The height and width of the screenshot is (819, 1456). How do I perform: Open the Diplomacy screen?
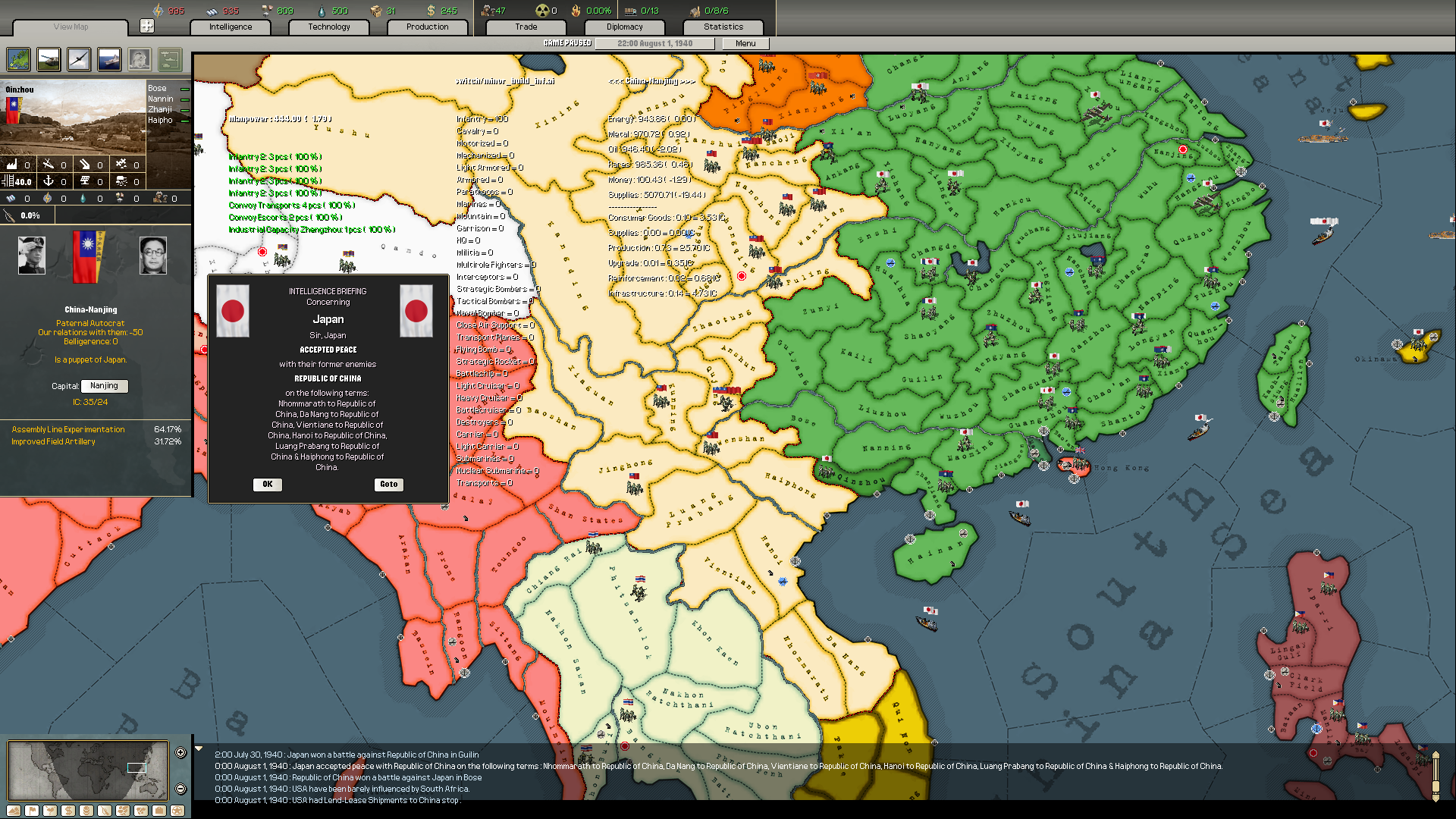pos(624,27)
